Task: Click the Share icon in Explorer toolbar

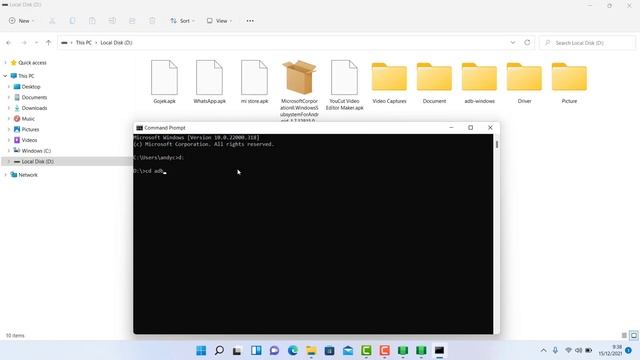Action: pyautogui.click(x=132, y=21)
